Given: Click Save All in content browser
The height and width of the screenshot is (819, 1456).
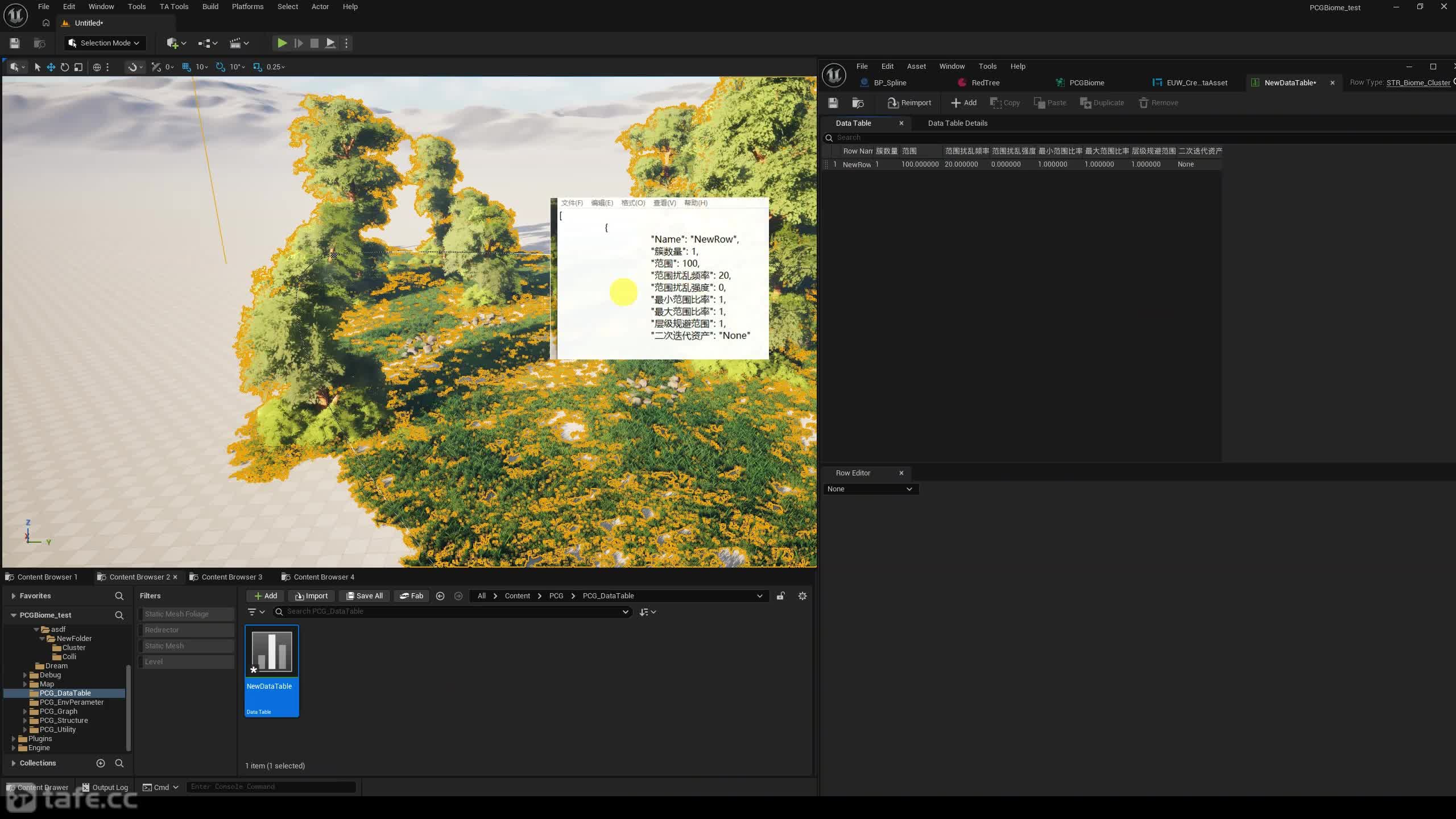Looking at the screenshot, I should coord(364,596).
